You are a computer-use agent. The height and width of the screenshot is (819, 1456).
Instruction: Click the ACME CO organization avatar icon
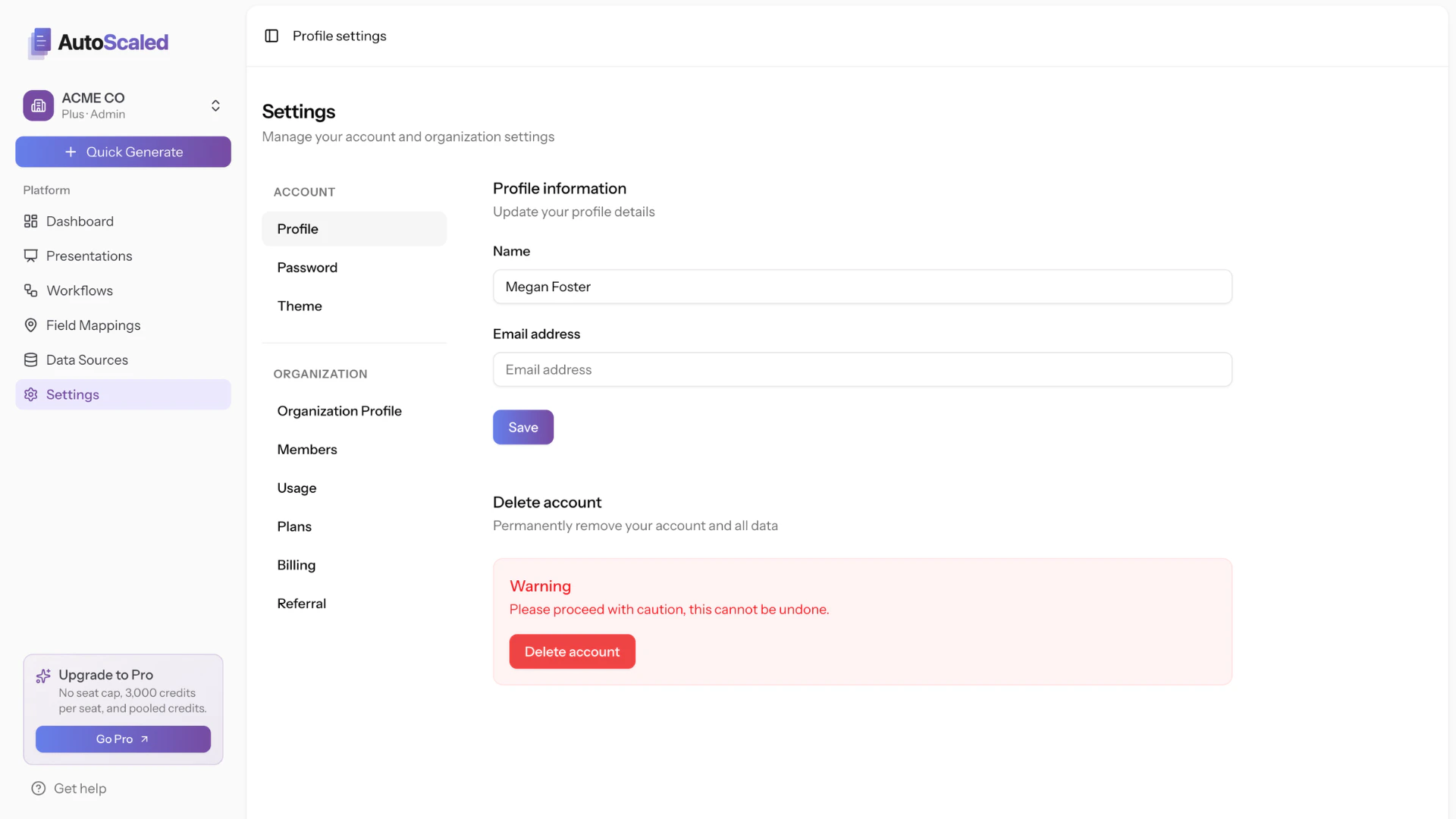click(x=38, y=105)
